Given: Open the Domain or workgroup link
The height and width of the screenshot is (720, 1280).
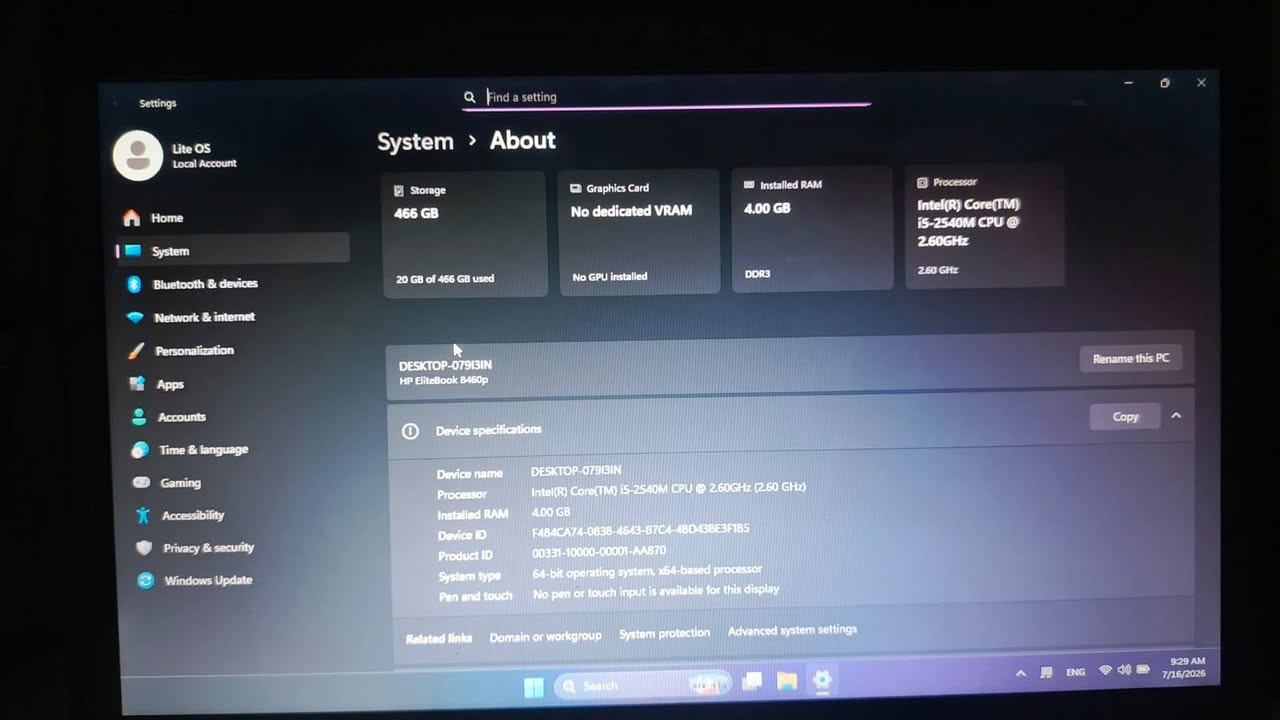Looking at the screenshot, I should coord(546,636).
